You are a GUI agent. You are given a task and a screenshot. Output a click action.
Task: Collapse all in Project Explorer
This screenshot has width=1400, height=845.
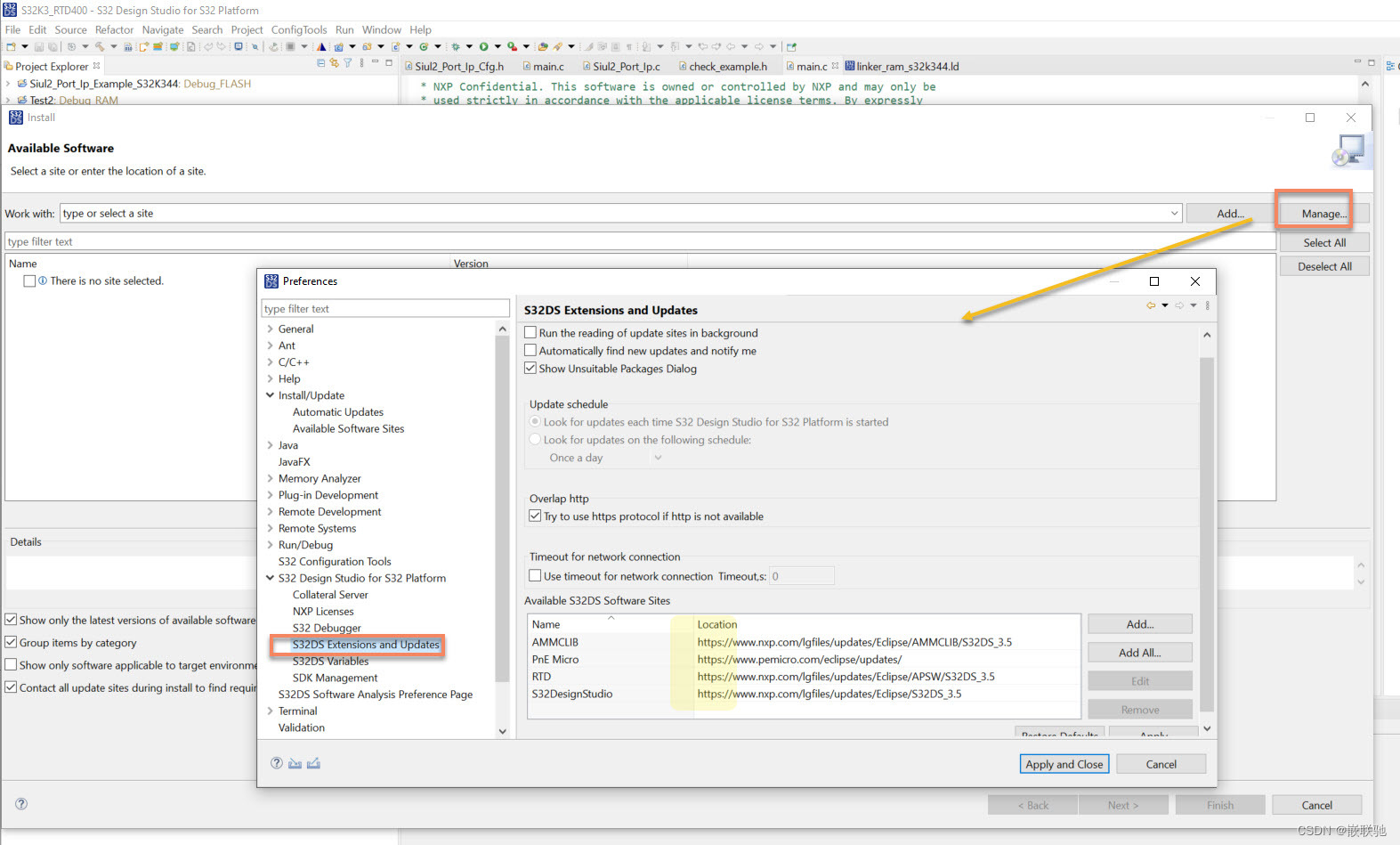click(x=321, y=62)
